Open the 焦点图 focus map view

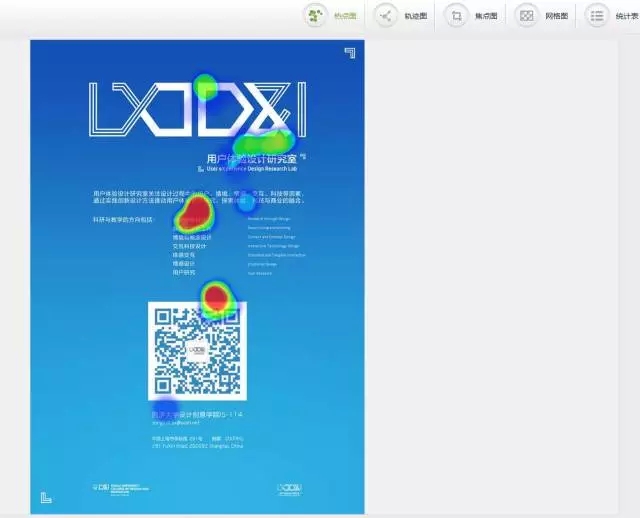pos(471,16)
